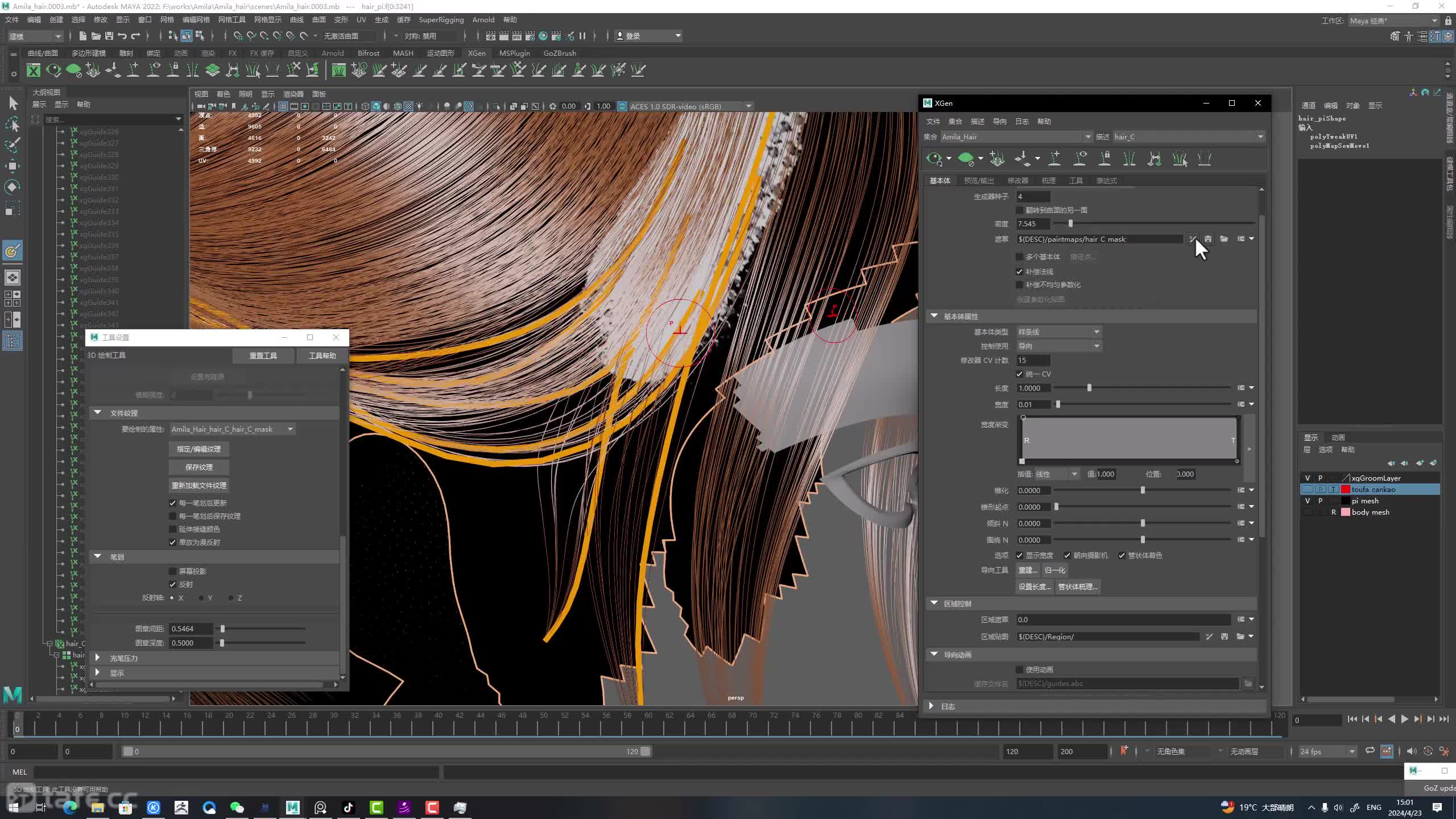Viewport: 1456px width, 819px height.
Task: Toggle the Face Camera option checkbox
Action: tap(1068, 556)
